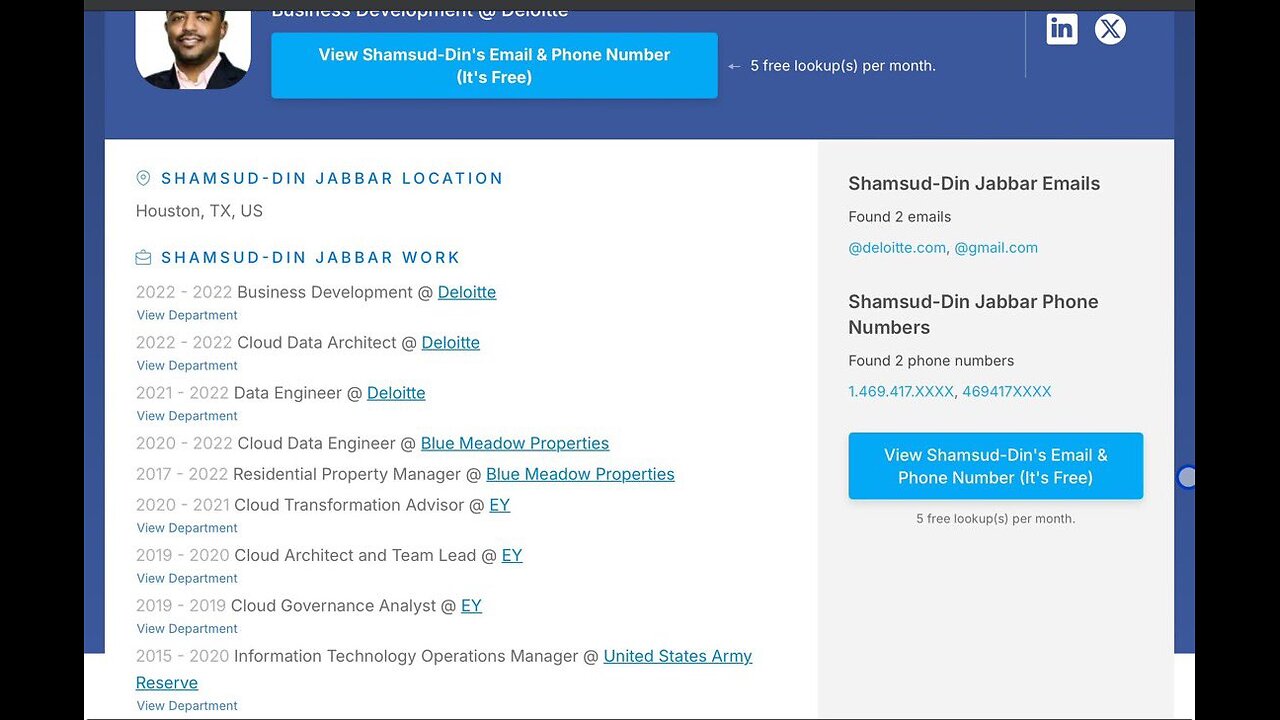Open the LinkedIn profile icon
The image size is (1280, 720).
pyautogui.click(x=1062, y=29)
